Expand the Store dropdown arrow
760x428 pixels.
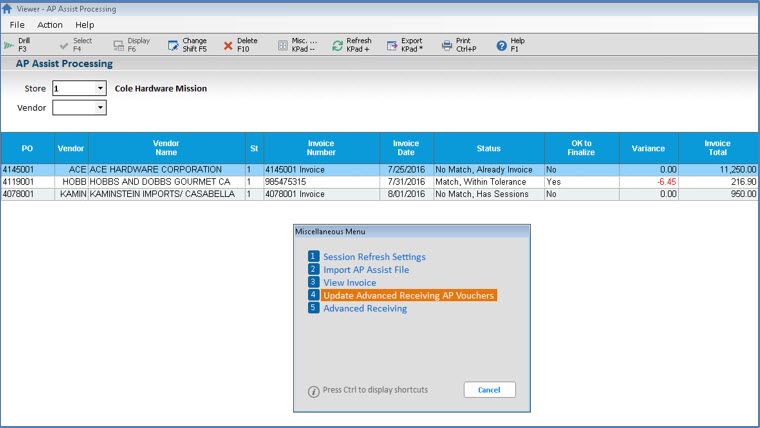[x=100, y=88]
